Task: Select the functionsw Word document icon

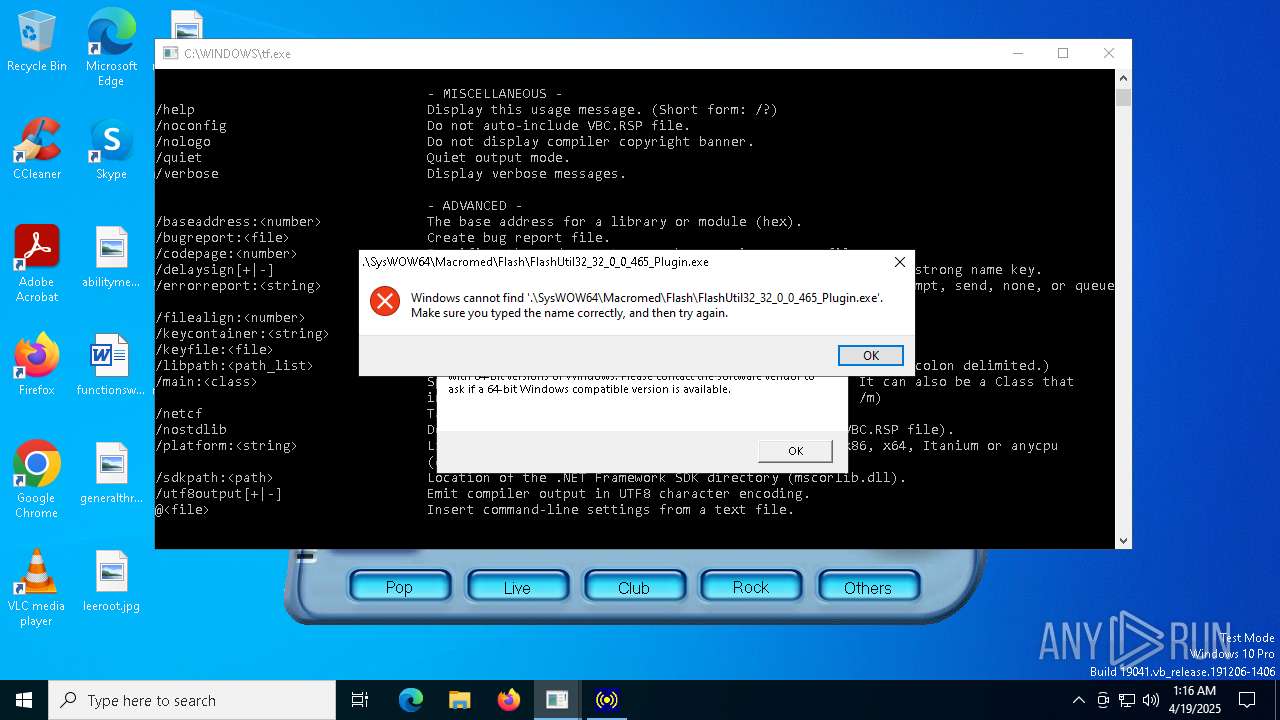Action: tap(111, 365)
